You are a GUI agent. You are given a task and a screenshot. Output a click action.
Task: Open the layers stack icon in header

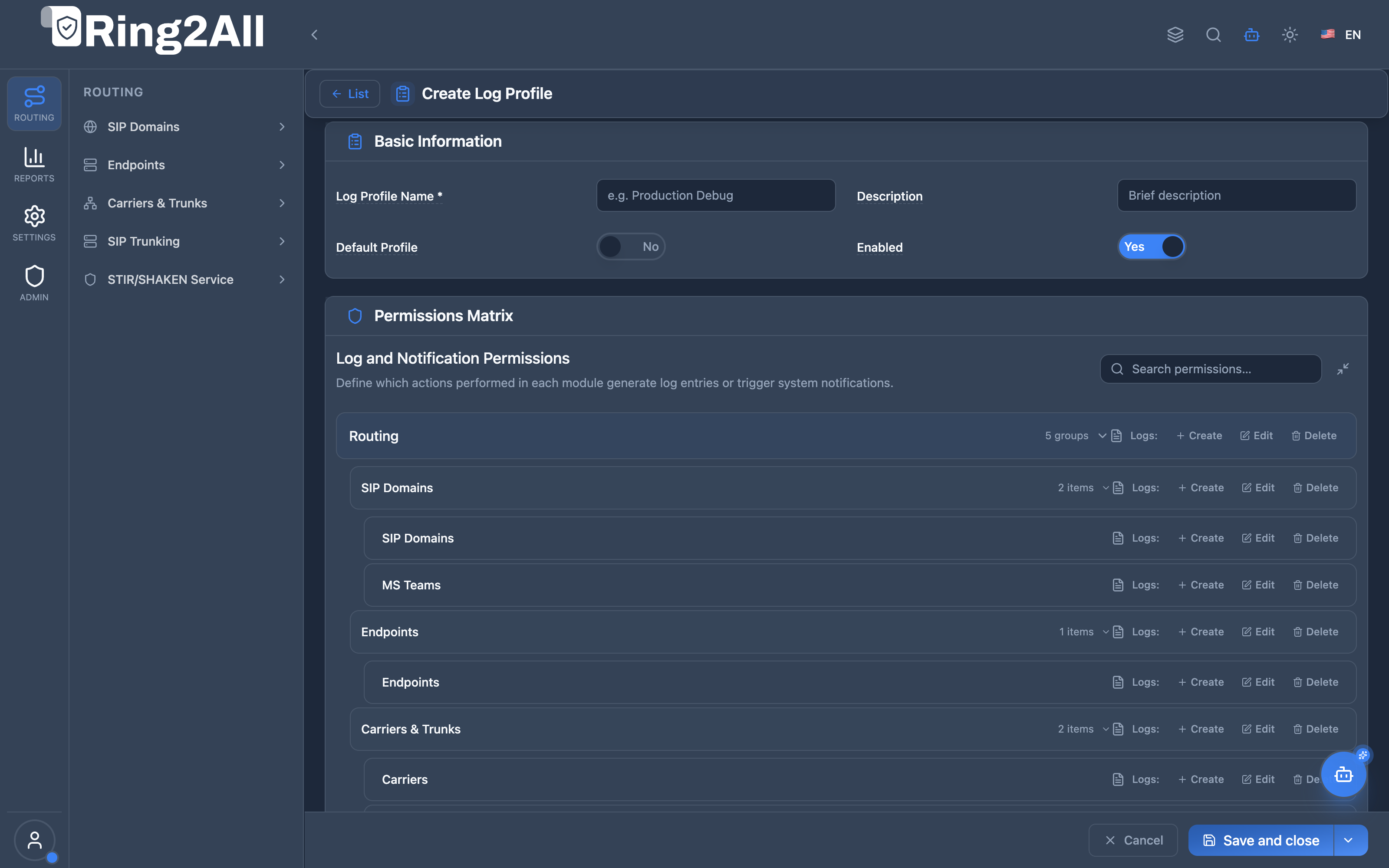(1175, 34)
